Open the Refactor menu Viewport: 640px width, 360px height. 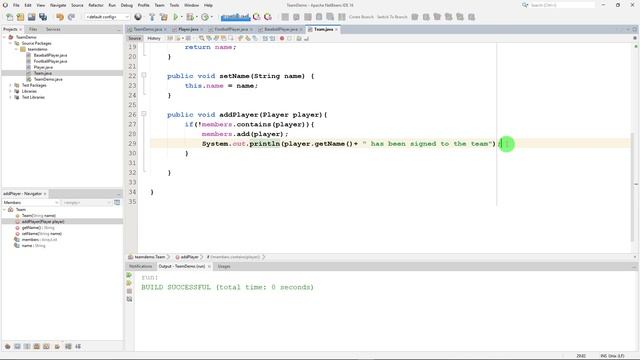click(96, 5)
